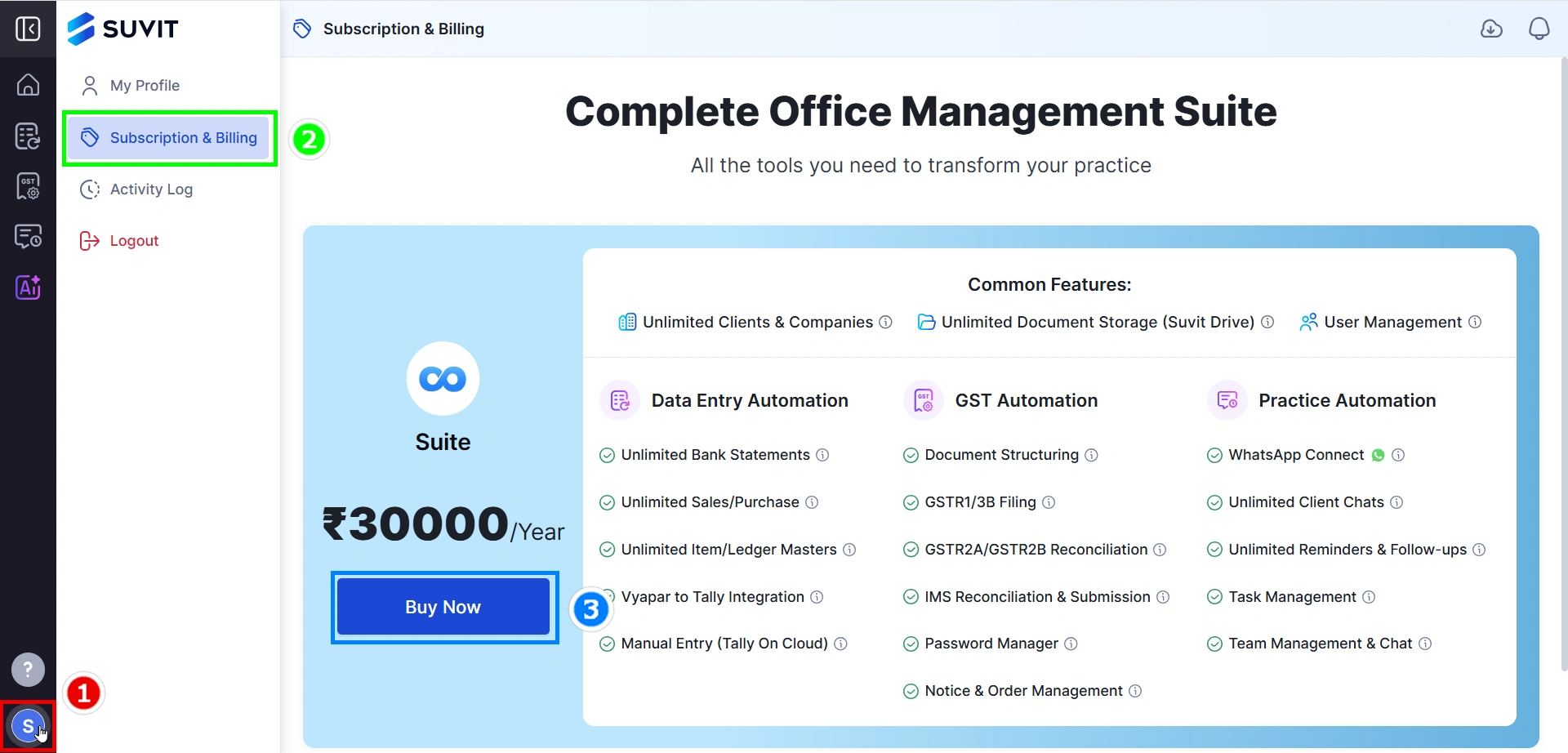
Task: Collapse the sidebar panel toggle icon
Action: (x=28, y=29)
